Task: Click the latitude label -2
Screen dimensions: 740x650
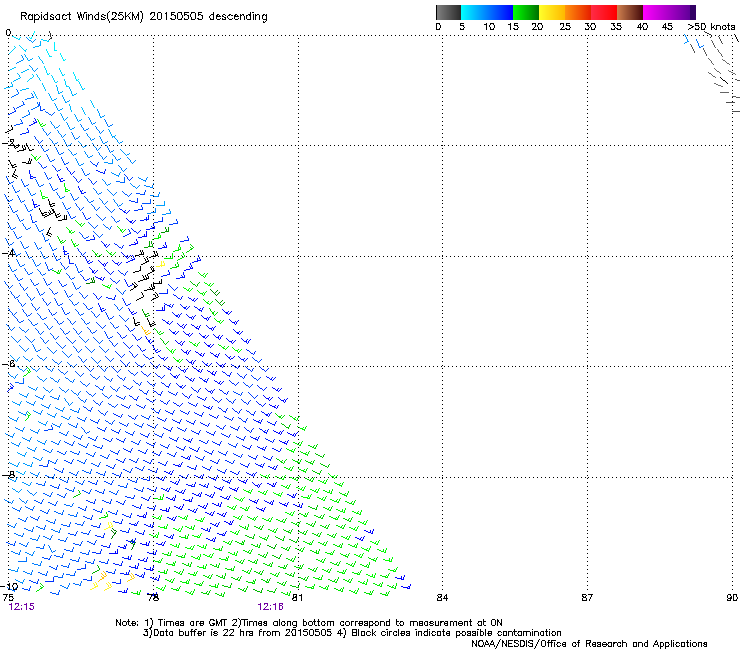Action: 8,143
